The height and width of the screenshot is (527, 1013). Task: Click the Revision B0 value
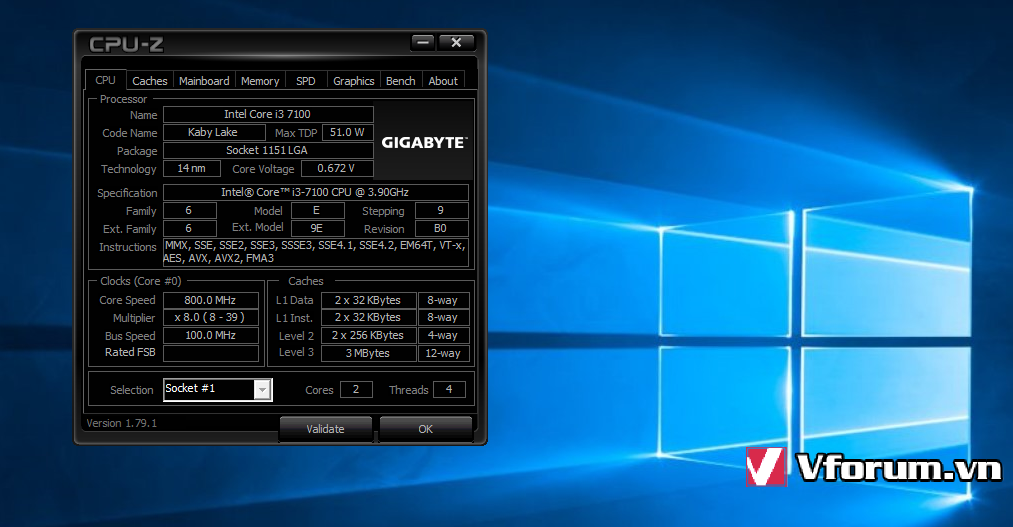[x=441, y=229]
